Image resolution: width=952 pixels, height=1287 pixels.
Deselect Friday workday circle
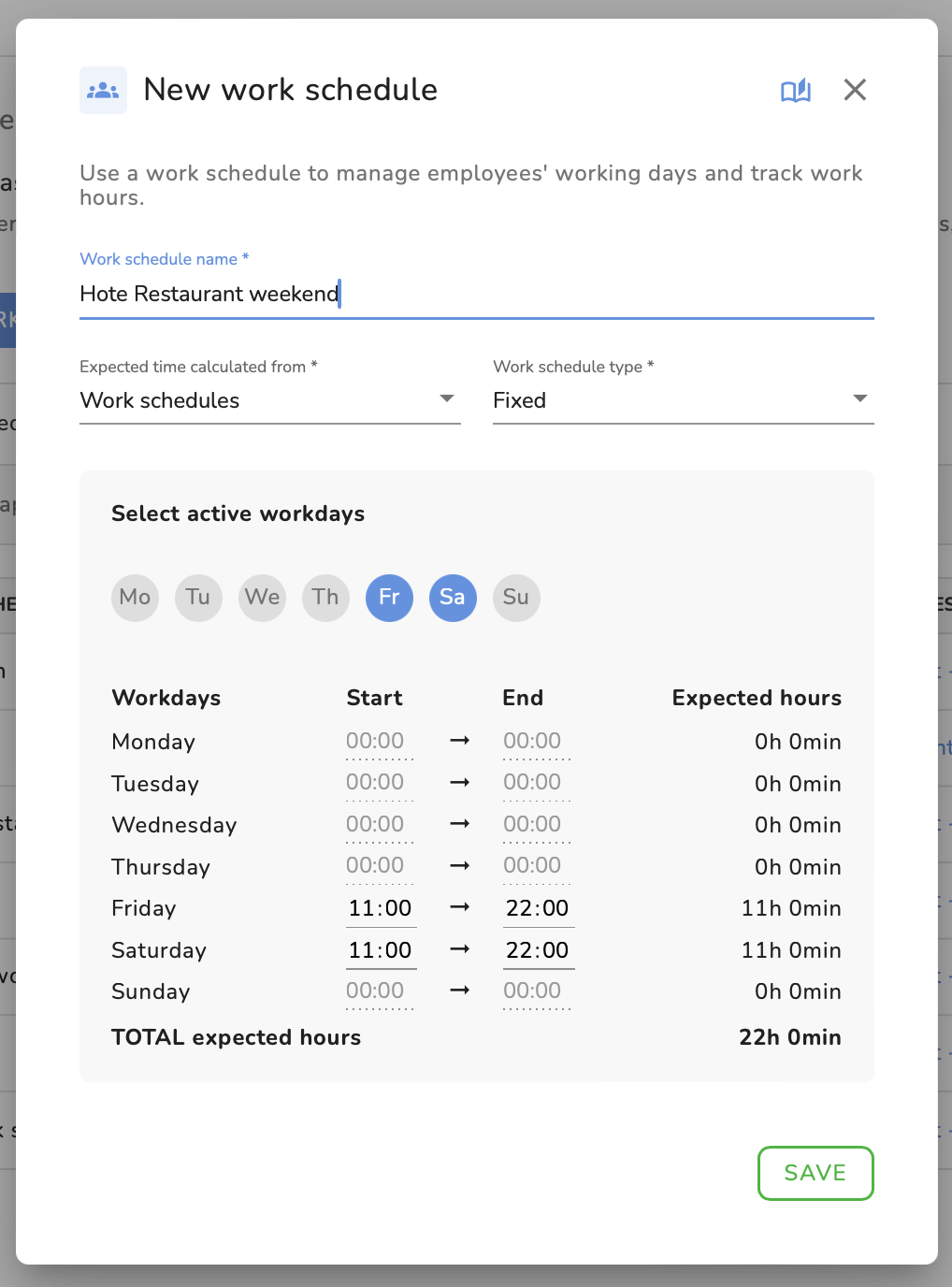click(x=389, y=598)
